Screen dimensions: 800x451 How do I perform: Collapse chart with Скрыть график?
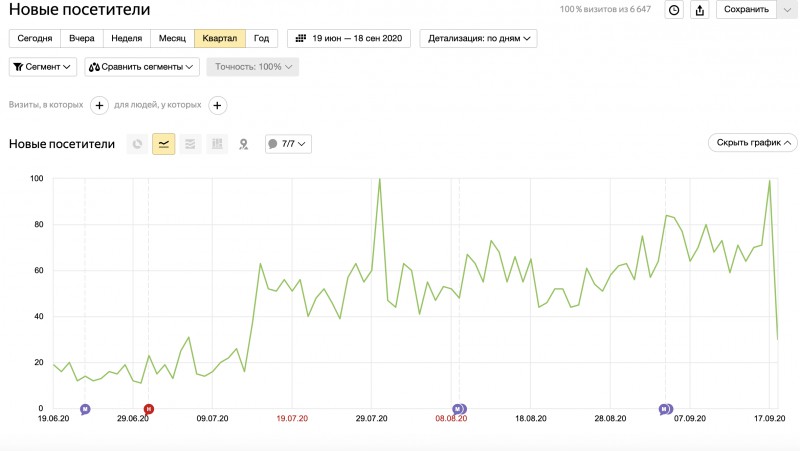tap(752, 143)
